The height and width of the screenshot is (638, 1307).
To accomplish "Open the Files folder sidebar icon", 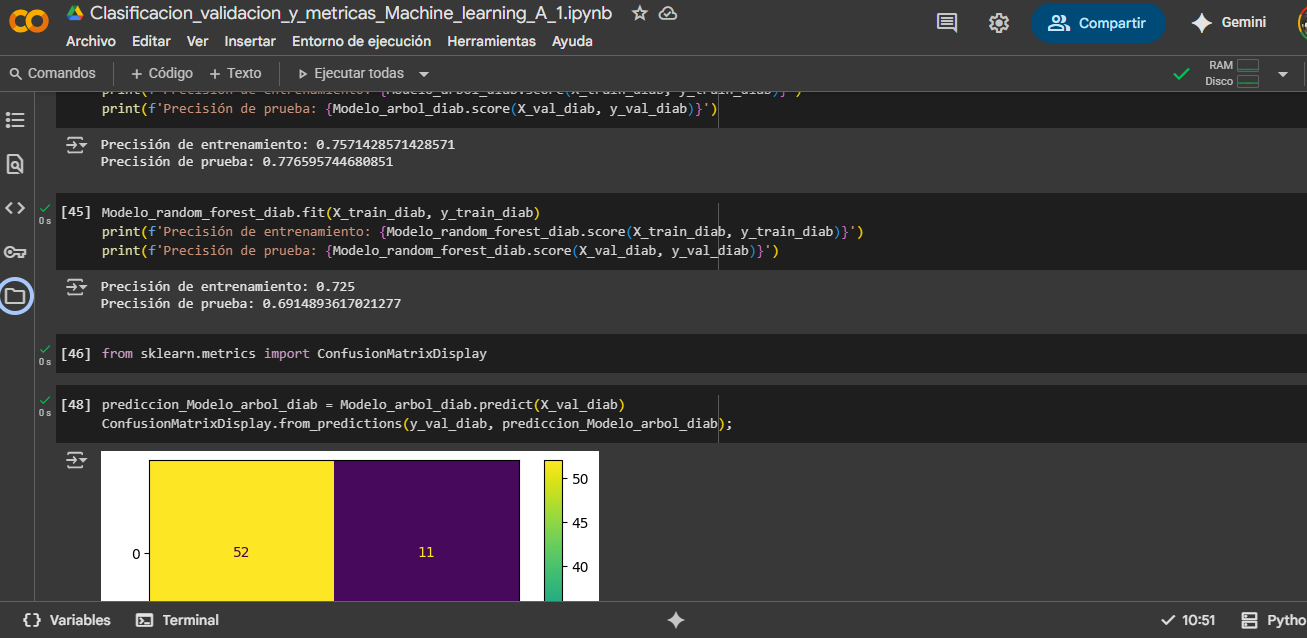I will (x=15, y=296).
